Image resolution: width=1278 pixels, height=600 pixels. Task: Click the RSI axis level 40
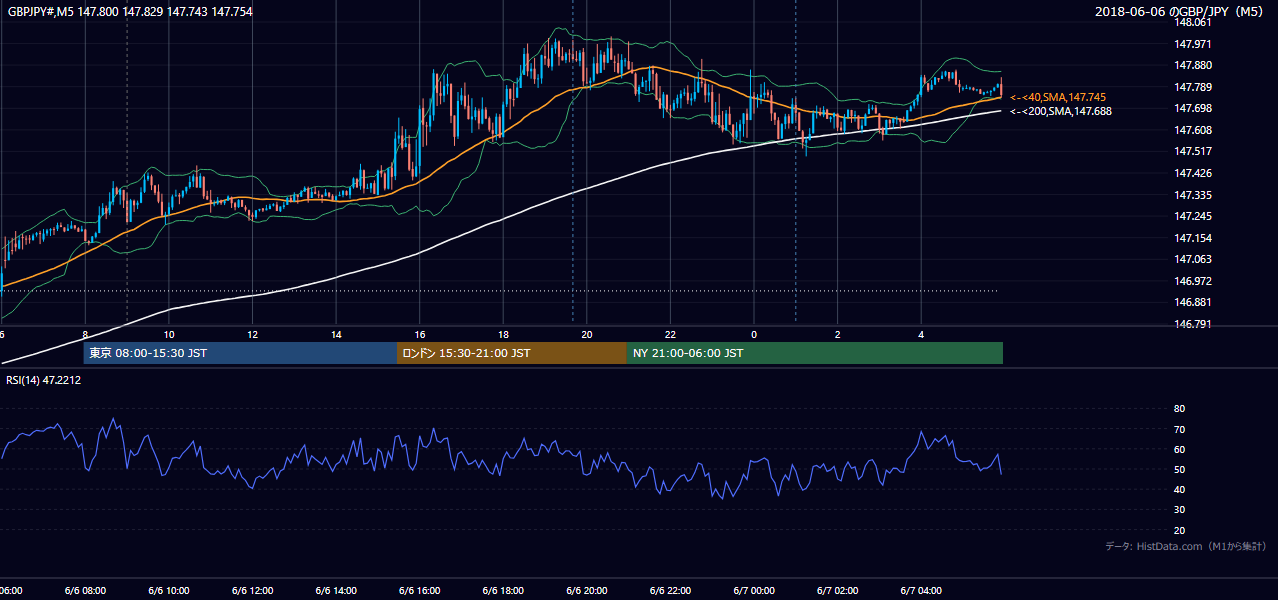point(1179,490)
